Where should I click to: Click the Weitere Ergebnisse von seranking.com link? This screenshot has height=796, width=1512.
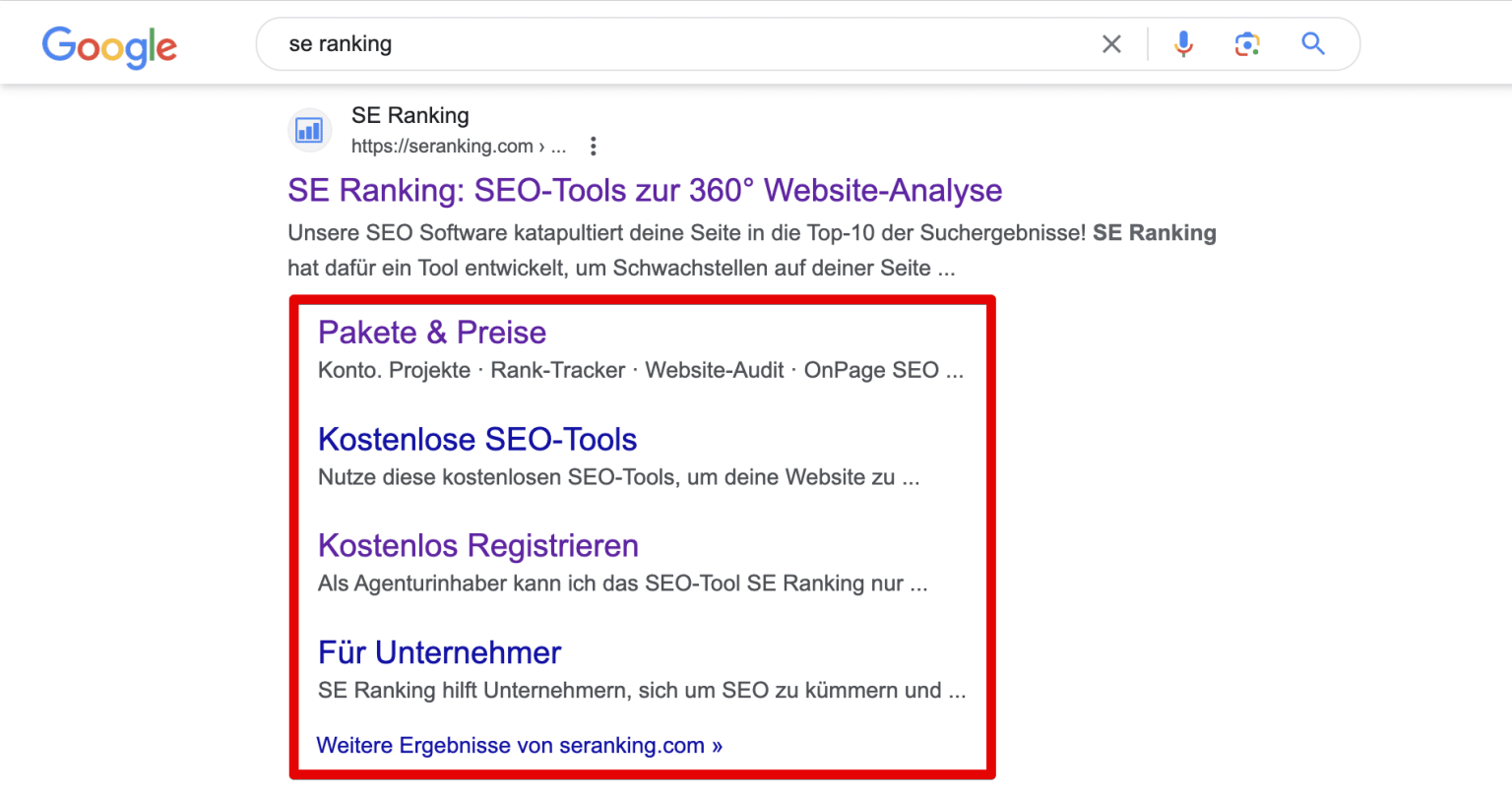tap(519, 745)
